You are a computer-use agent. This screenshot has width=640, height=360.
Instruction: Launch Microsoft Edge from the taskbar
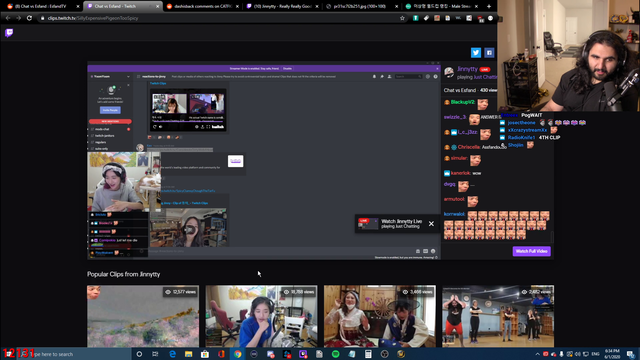tap(172, 354)
